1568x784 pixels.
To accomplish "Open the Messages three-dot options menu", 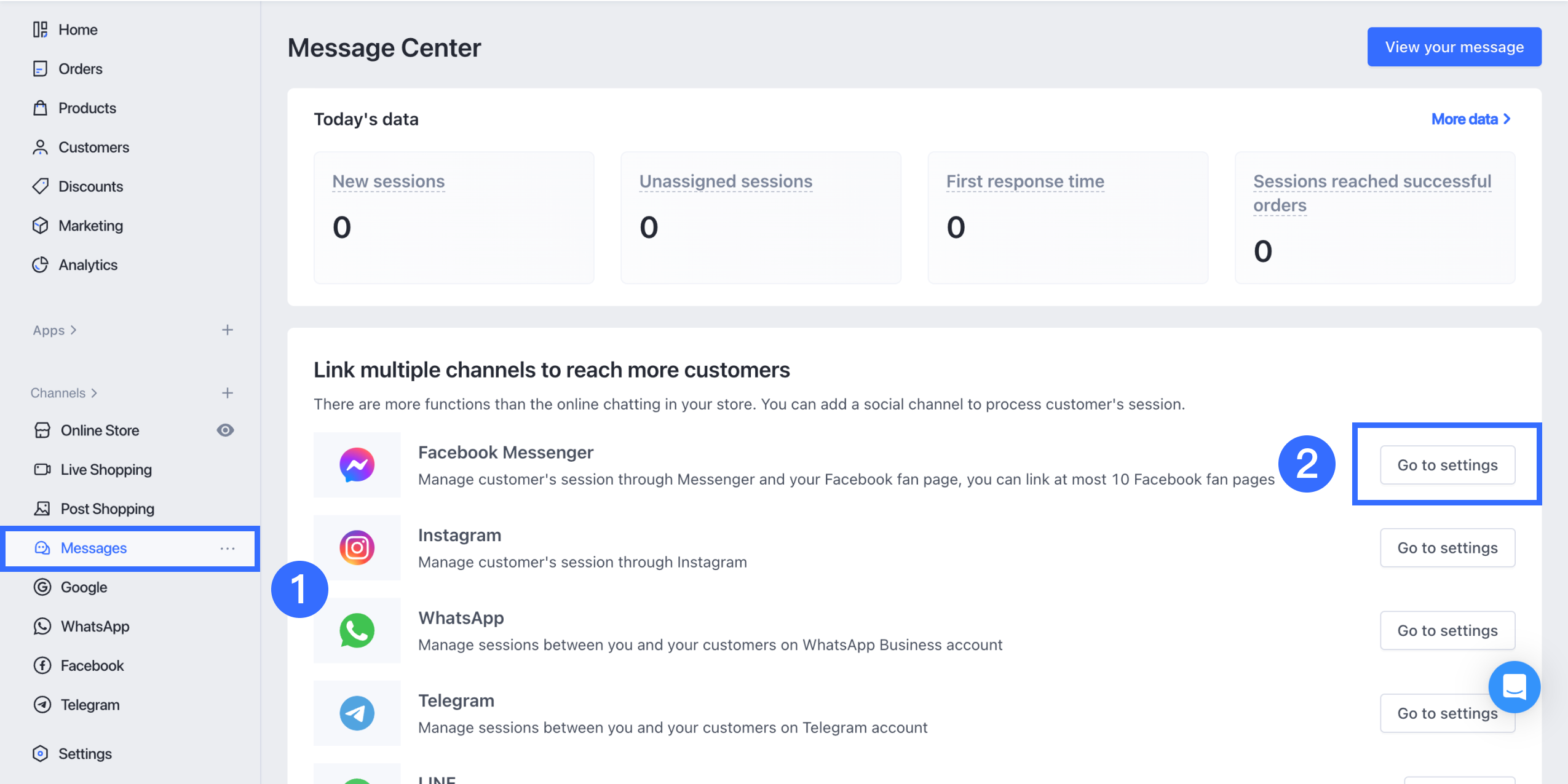I will pos(228,548).
